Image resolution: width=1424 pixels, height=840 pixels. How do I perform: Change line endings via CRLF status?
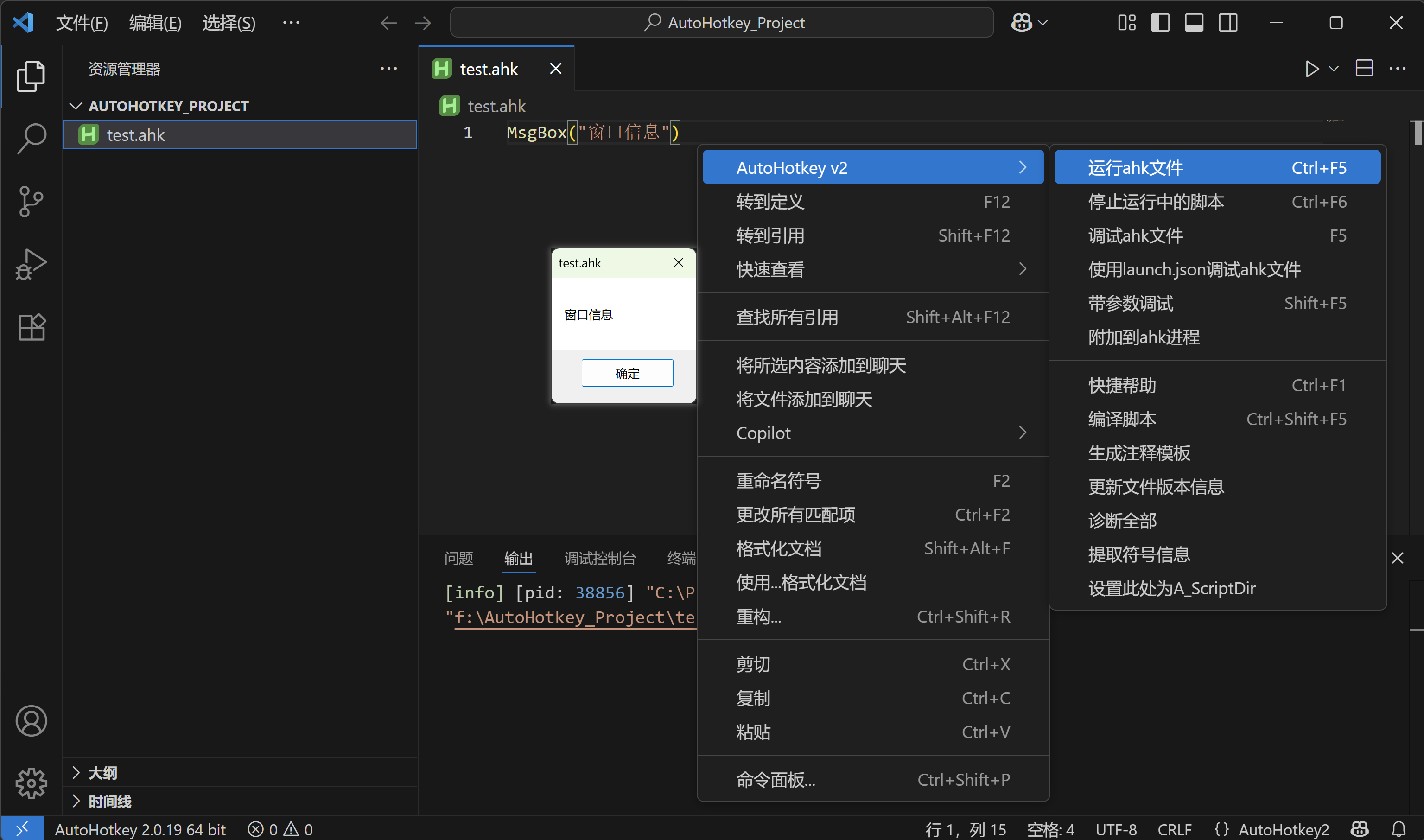coord(1175,829)
